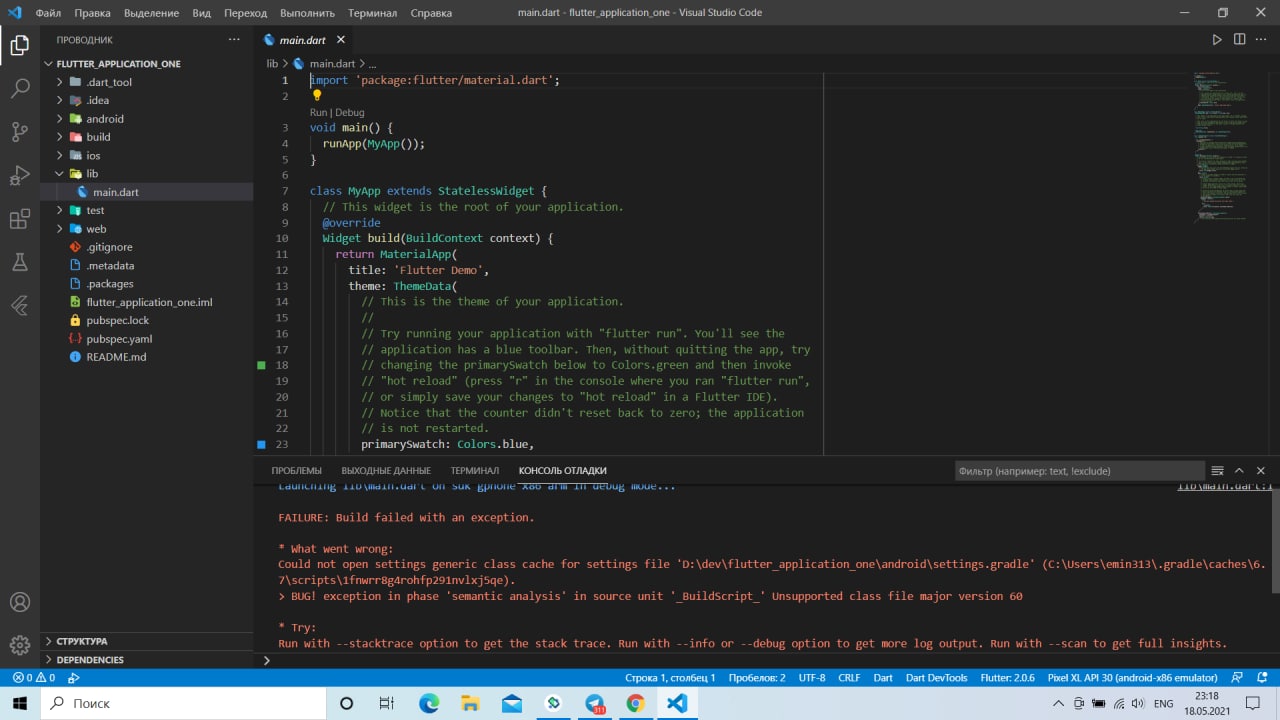Click the Run play button in editor toolbar
The image size is (1280, 720).
[1217, 40]
